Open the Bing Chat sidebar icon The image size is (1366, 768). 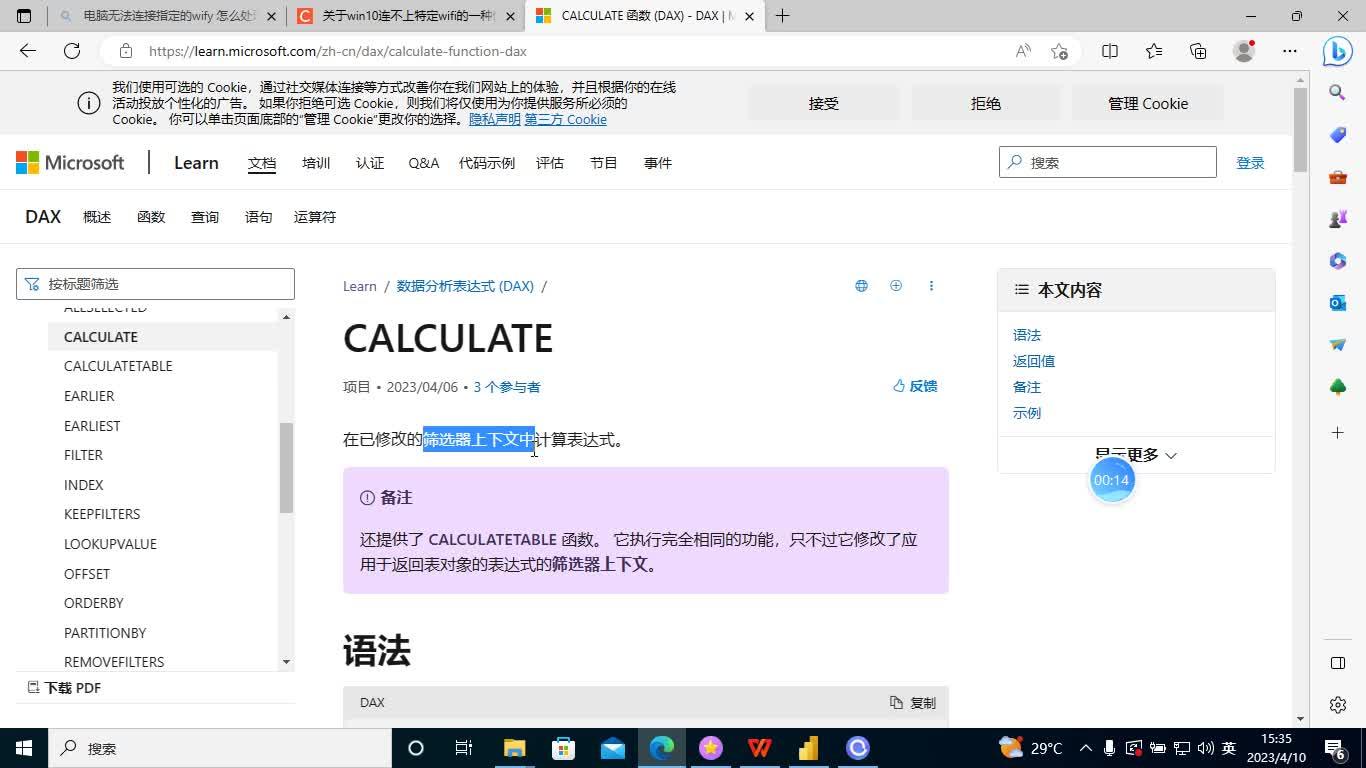tap(1338, 51)
